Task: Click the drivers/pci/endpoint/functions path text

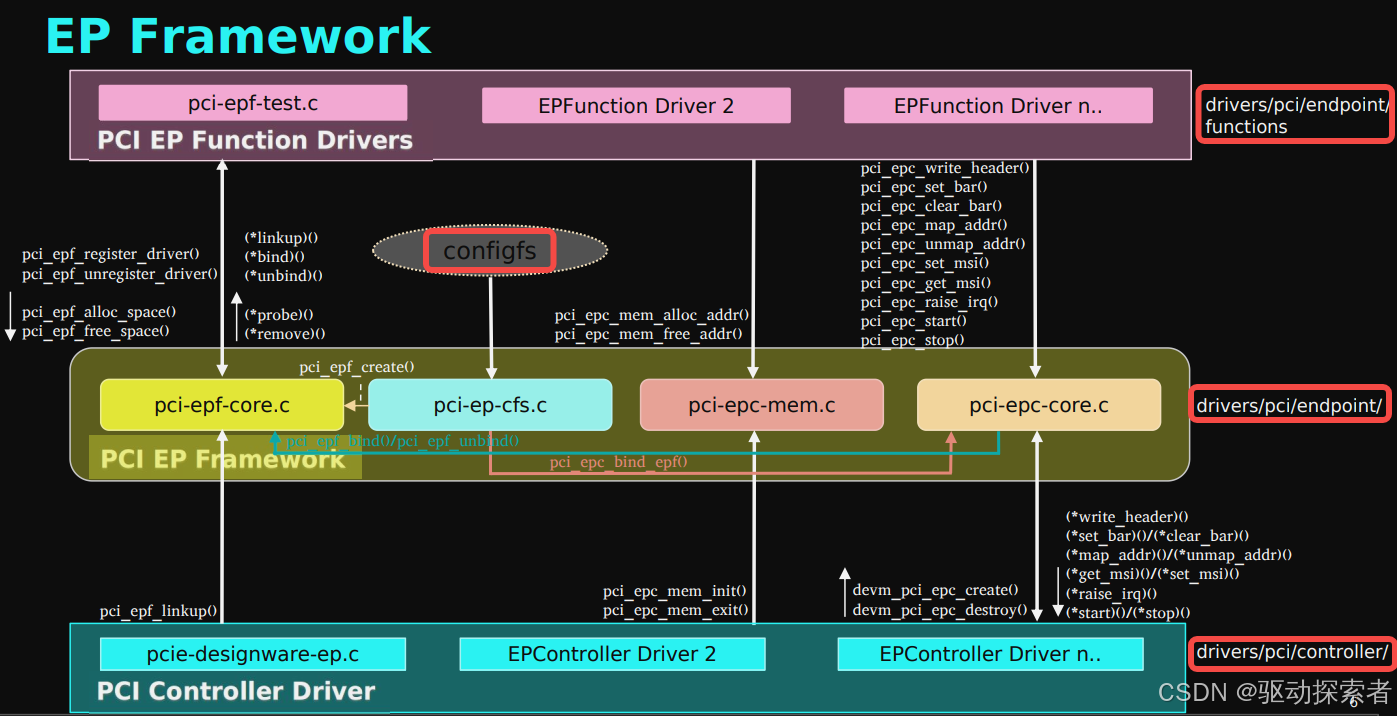Action: coord(1296,115)
